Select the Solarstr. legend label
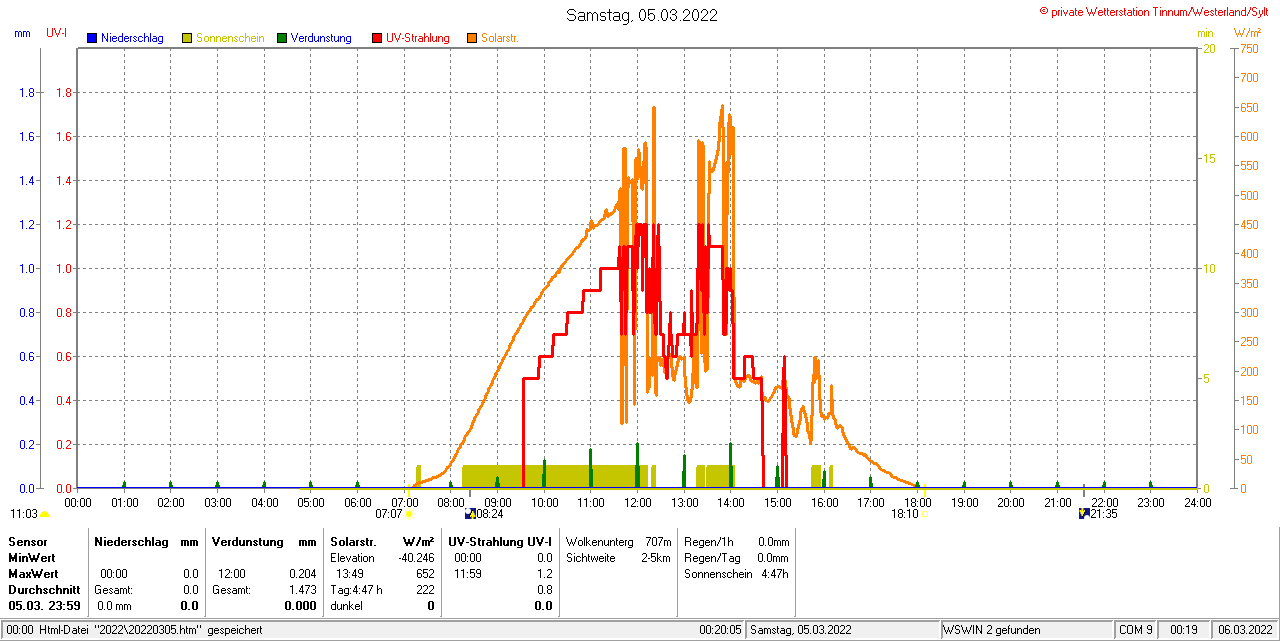The image size is (1280, 641). (x=500, y=38)
